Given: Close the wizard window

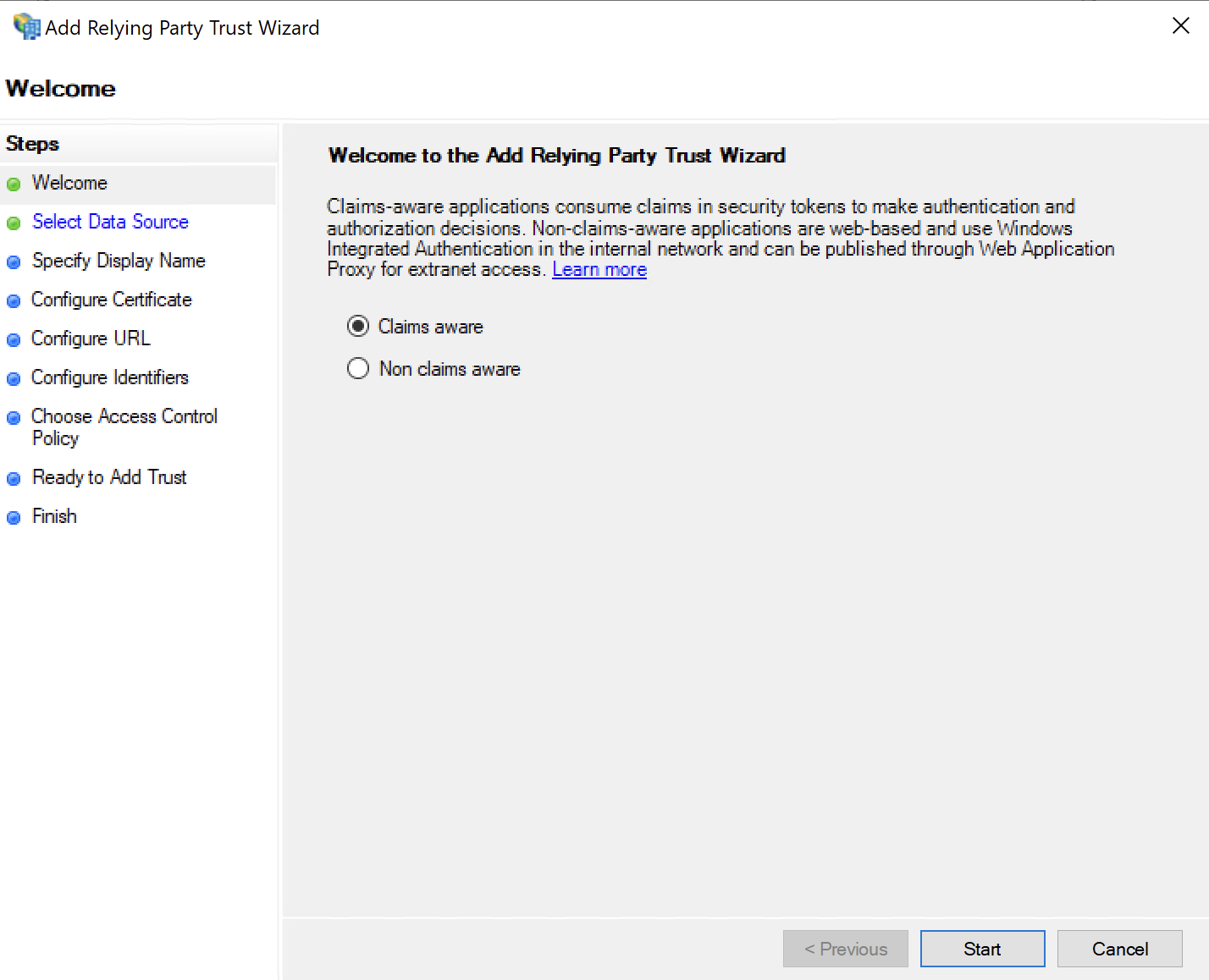Looking at the screenshot, I should pos(1180,26).
